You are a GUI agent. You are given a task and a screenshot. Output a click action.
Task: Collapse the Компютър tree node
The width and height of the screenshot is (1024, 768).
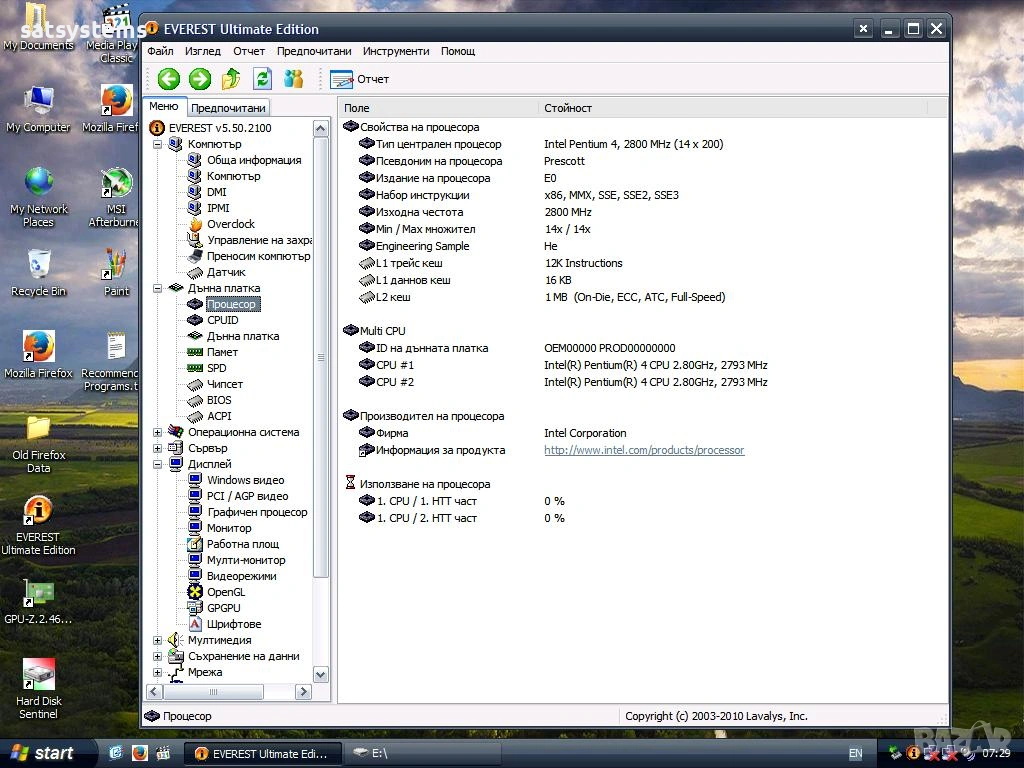click(x=158, y=144)
